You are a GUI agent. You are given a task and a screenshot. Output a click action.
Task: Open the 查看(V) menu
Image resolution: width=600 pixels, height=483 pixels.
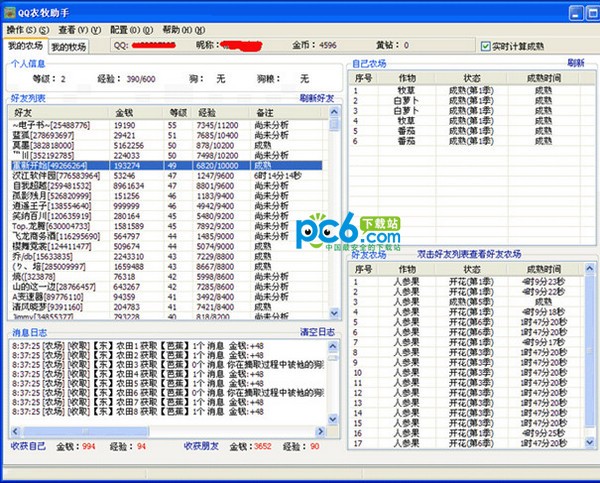click(x=80, y=30)
